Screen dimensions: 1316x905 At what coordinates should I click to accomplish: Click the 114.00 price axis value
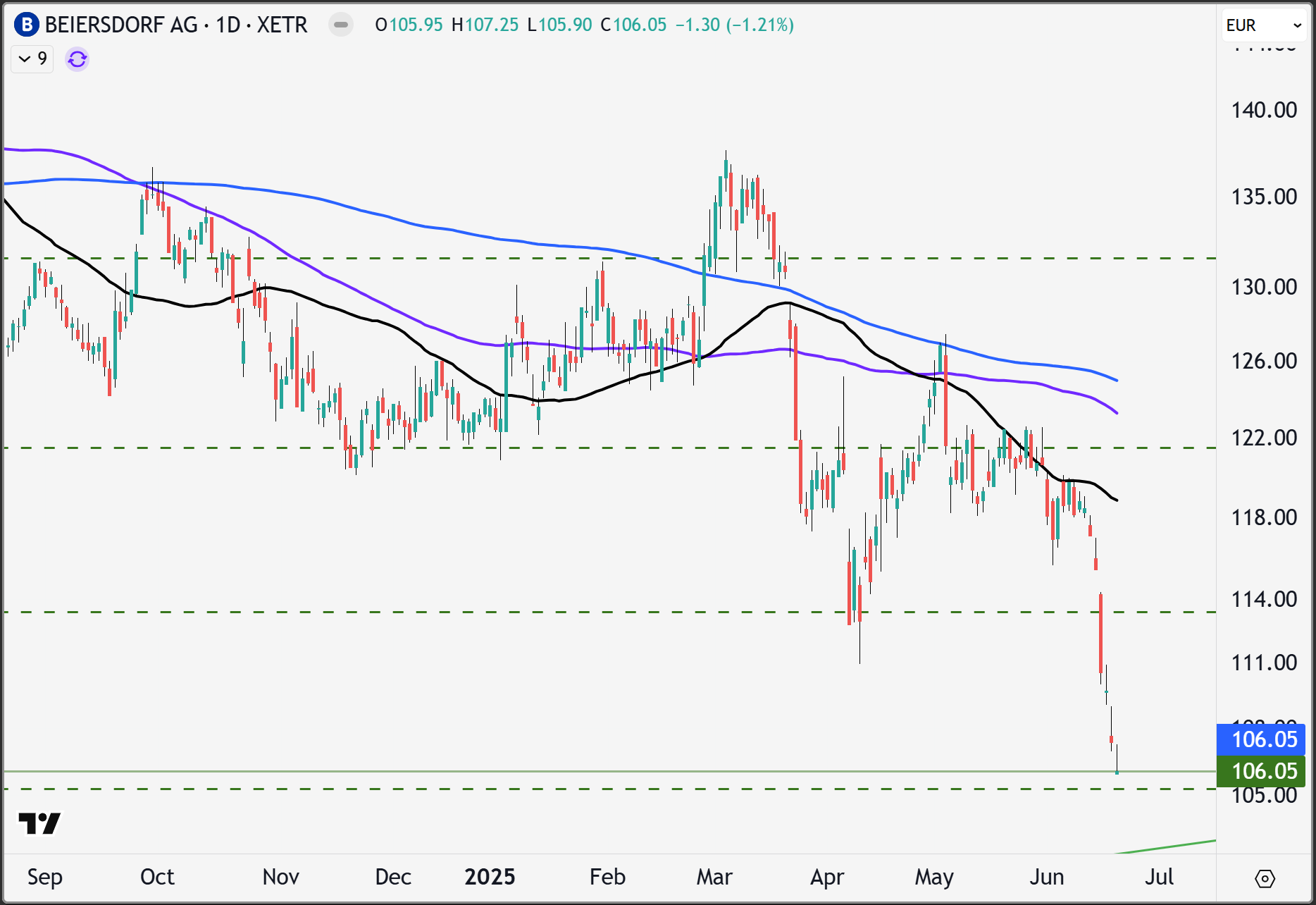pos(1264,599)
